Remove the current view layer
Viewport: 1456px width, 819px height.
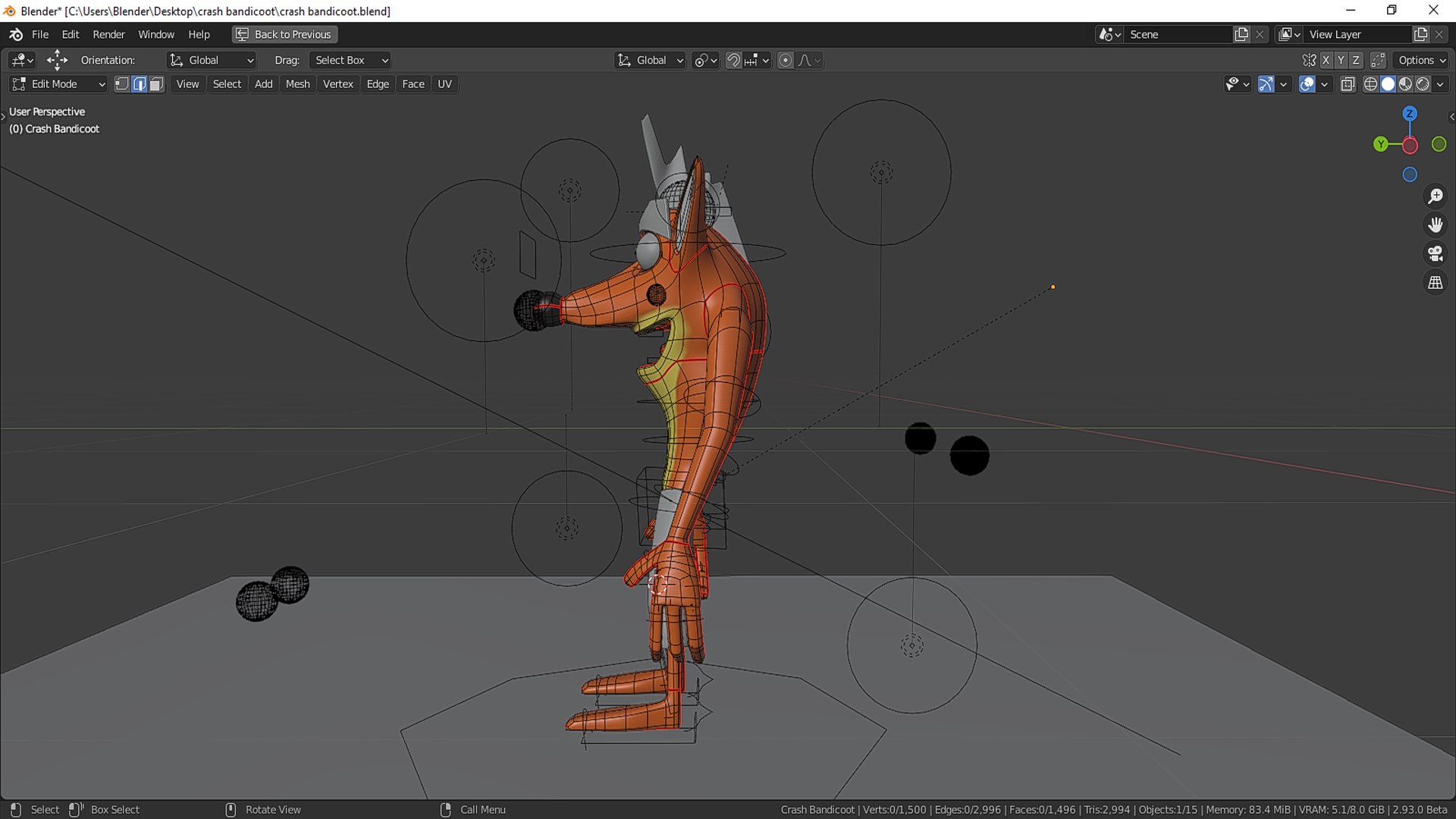[1439, 34]
